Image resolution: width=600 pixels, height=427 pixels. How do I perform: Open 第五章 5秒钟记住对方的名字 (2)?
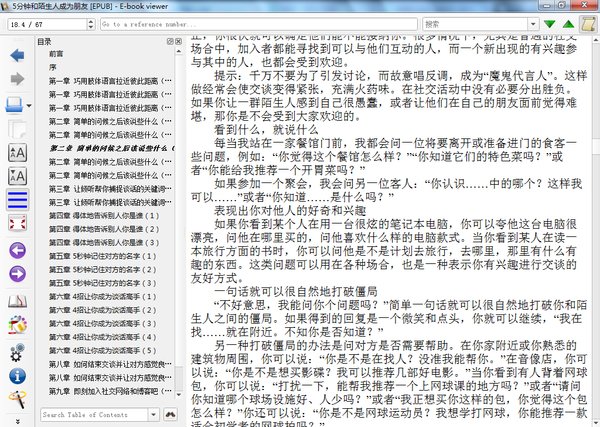[102, 269]
